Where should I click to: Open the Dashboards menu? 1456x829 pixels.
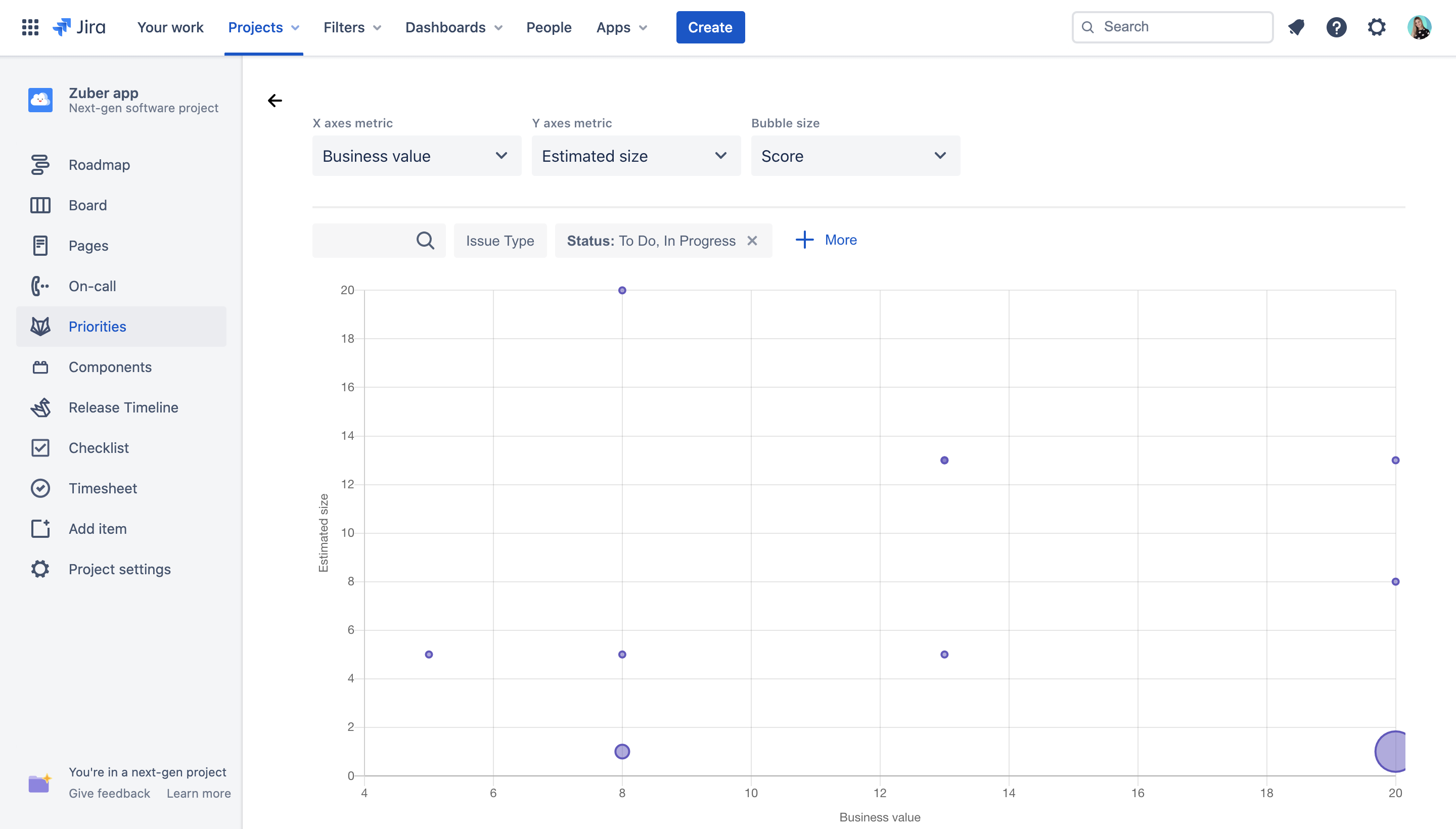[x=453, y=27]
